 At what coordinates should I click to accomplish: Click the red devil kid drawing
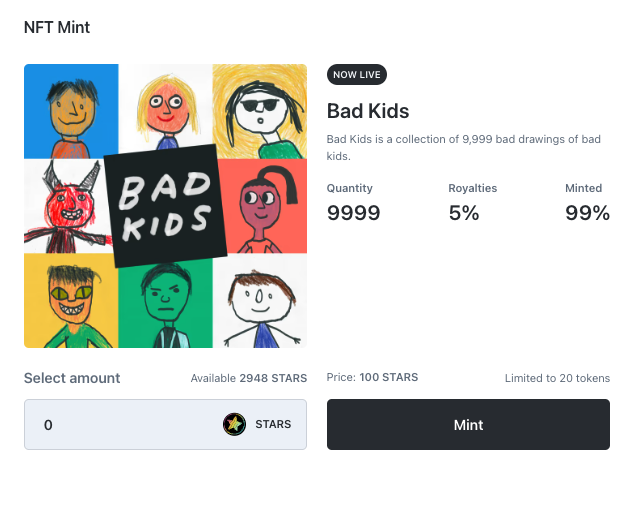tap(68, 207)
